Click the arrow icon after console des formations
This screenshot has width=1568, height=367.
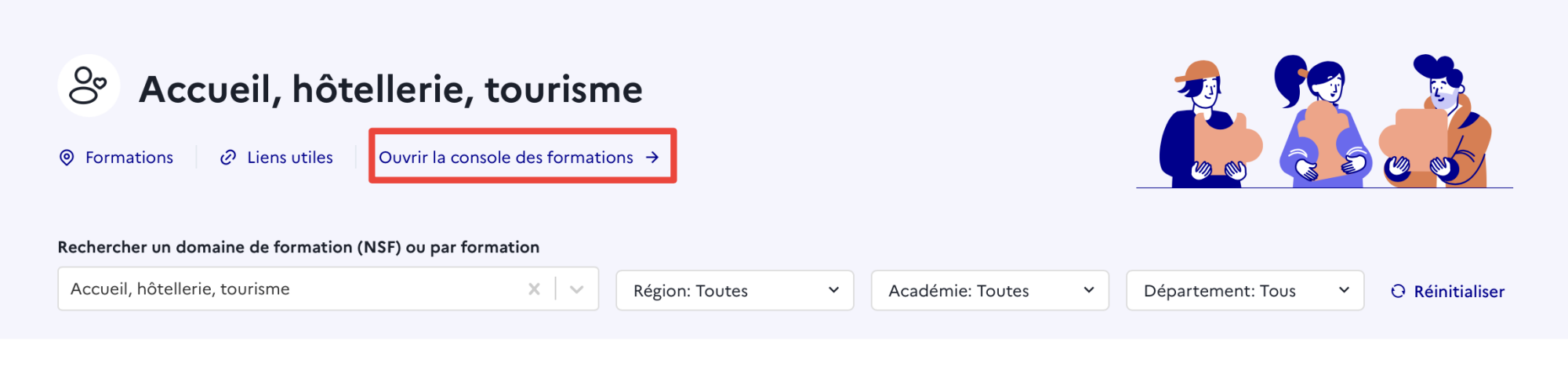pyautogui.click(x=652, y=158)
